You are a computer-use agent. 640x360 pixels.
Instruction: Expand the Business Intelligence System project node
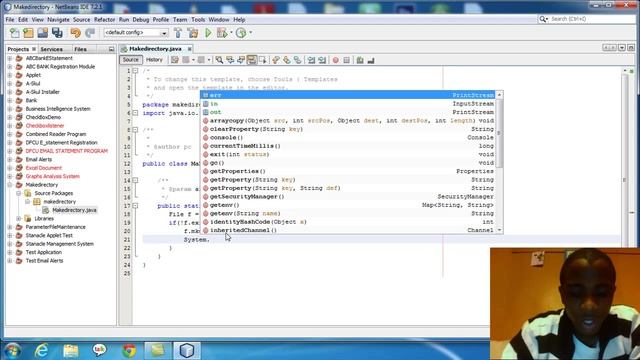[10, 109]
